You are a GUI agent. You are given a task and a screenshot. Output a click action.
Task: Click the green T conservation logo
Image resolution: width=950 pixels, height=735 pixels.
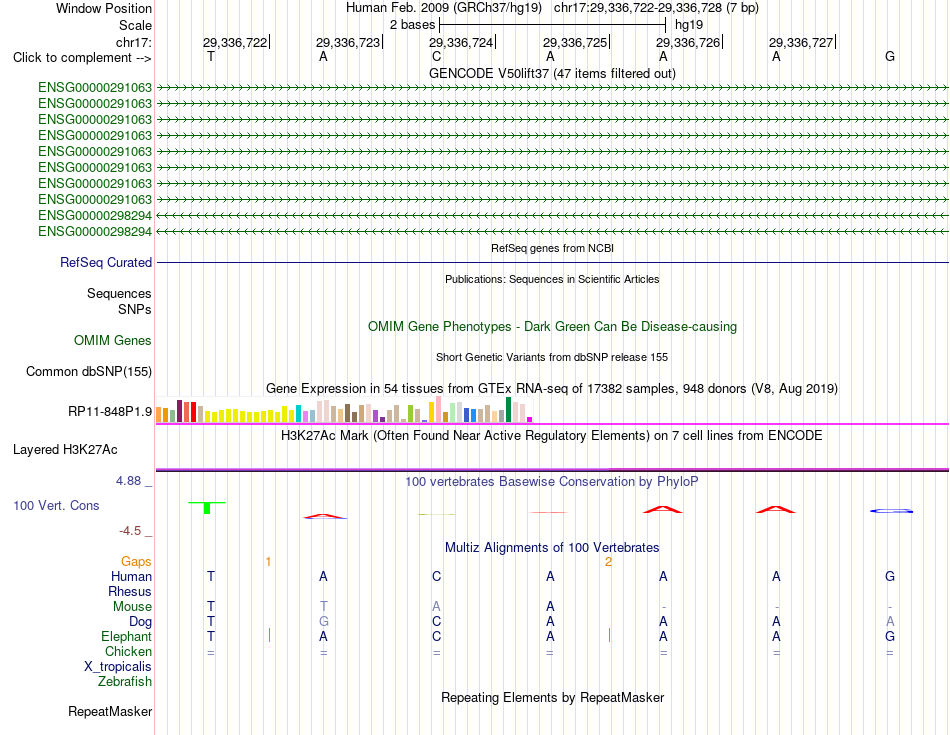pyautogui.click(x=207, y=508)
